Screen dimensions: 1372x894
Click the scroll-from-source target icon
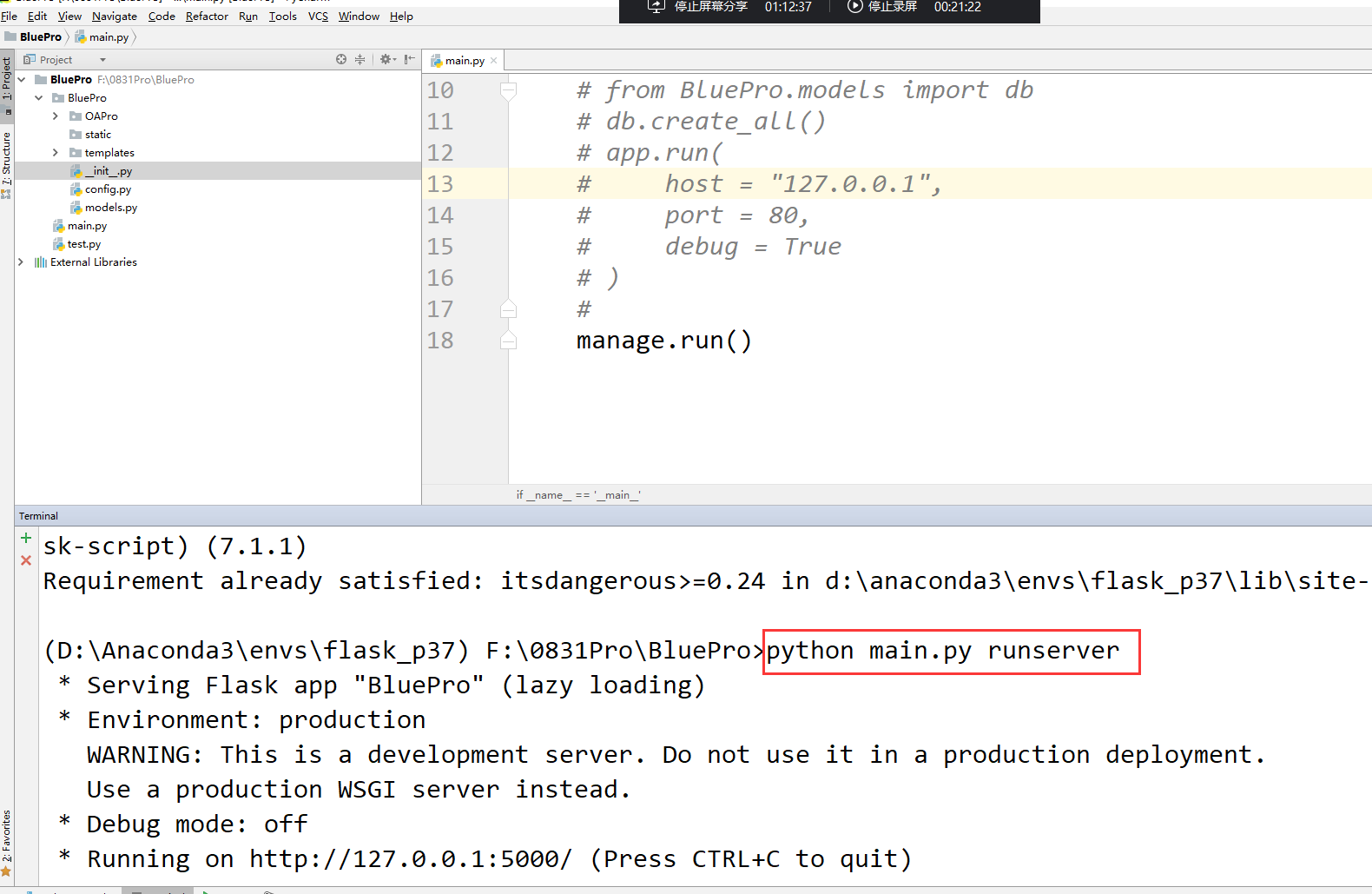click(341, 59)
